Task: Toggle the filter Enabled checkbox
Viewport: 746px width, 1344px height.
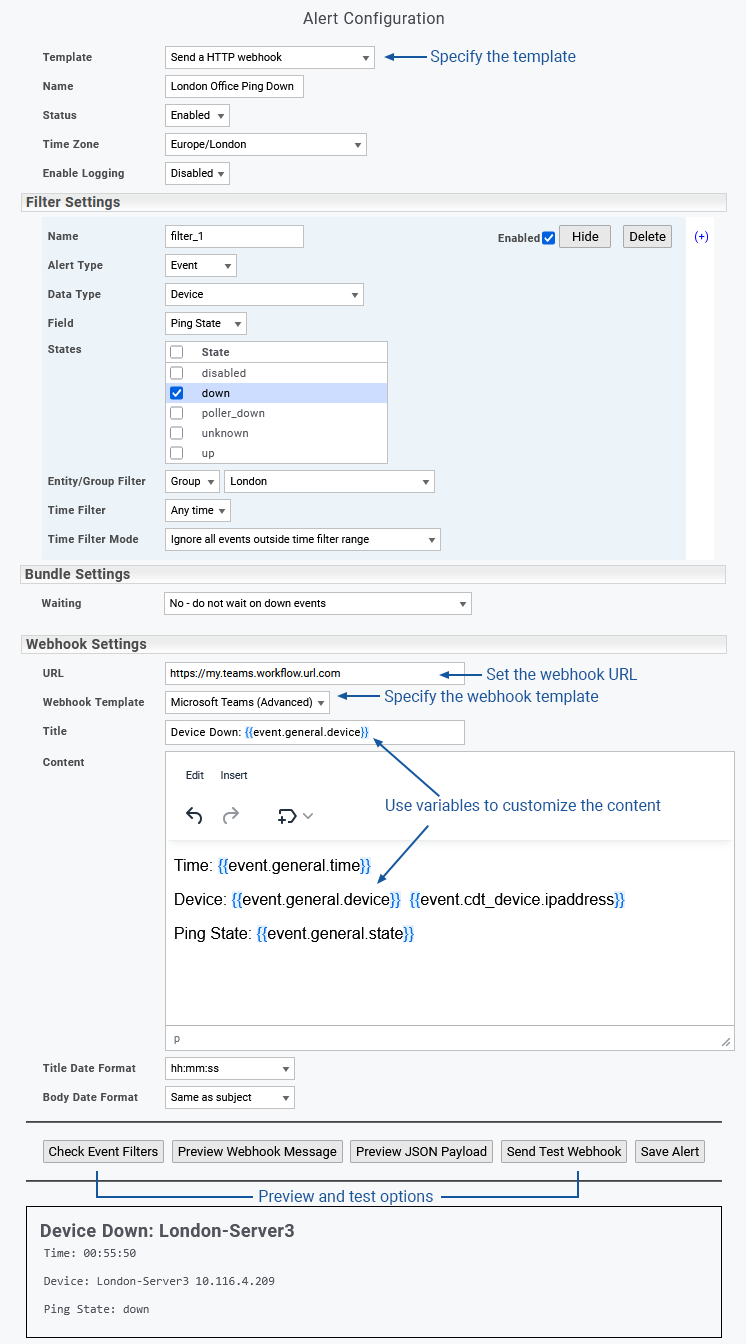Action: pyautogui.click(x=548, y=238)
